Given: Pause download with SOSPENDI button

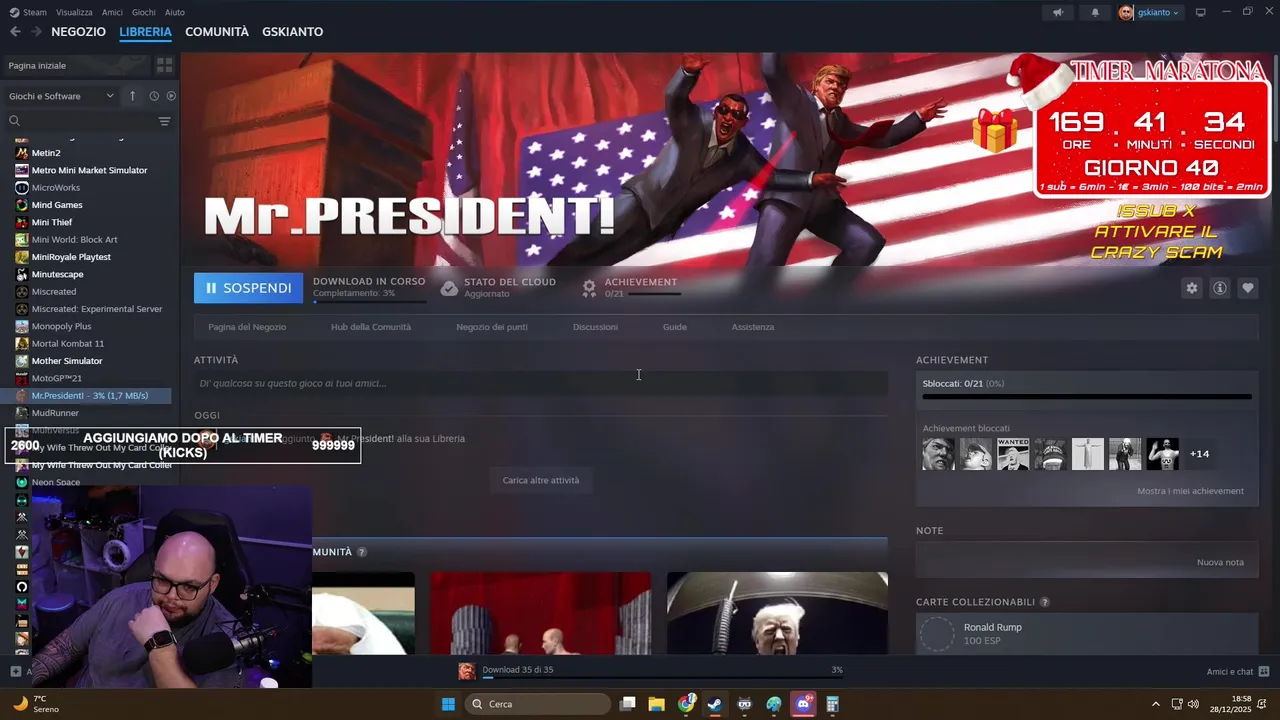Looking at the screenshot, I should (x=248, y=288).
